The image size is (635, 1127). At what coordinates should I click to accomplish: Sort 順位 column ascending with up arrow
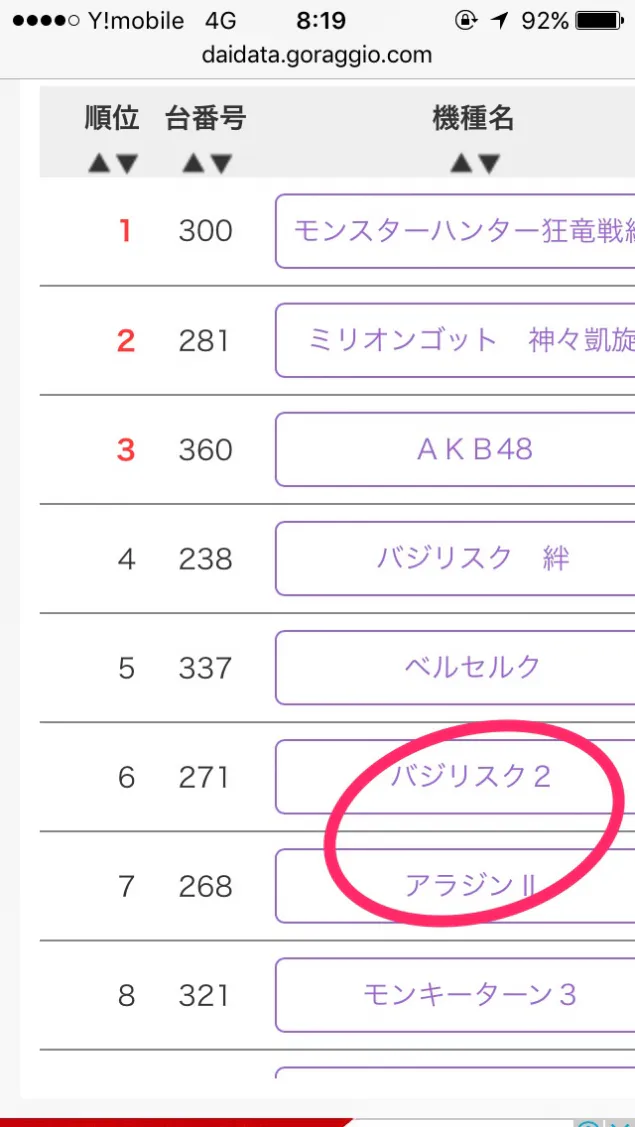tap(99, 165)
